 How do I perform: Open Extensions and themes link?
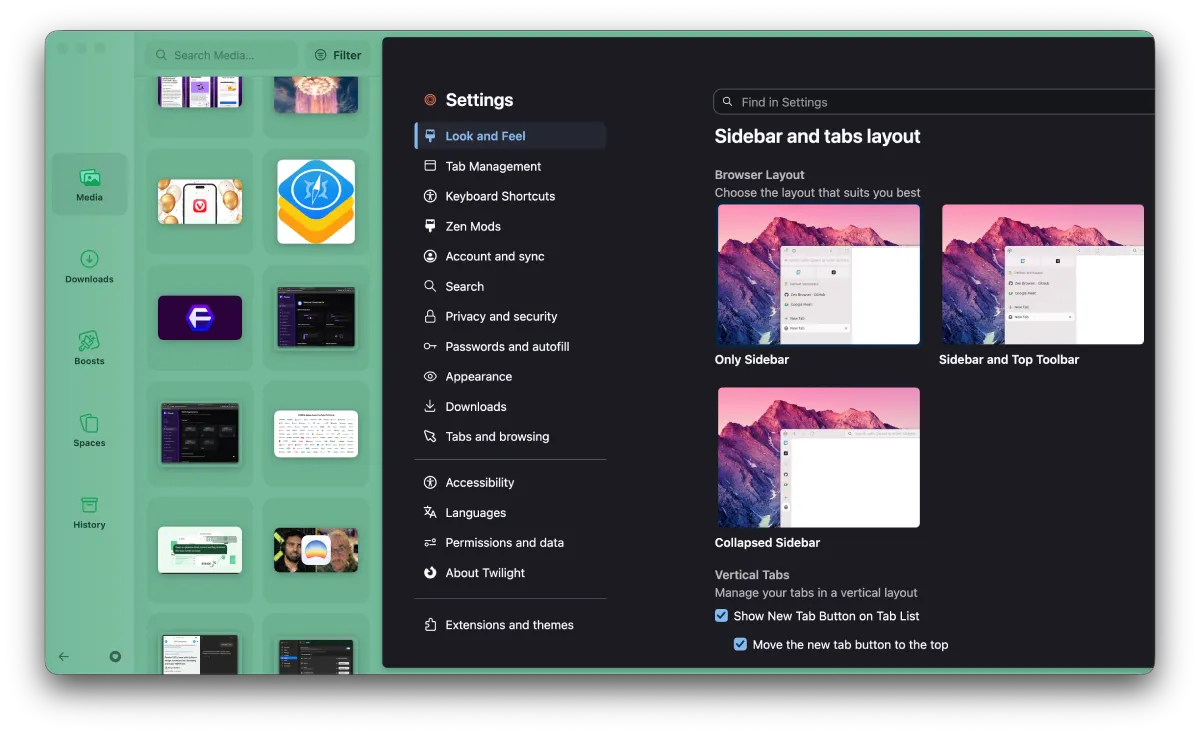[510, 624]
